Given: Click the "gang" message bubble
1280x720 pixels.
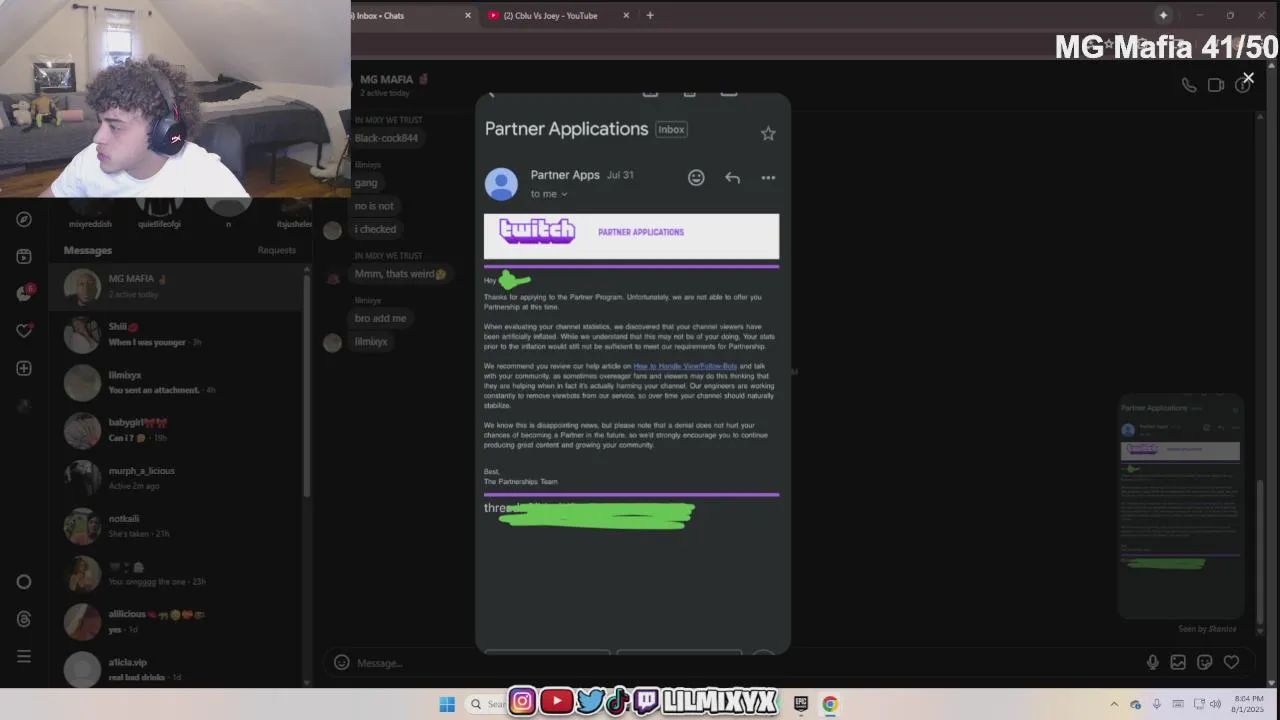Looking at the screenshot, I should click(366, 183).
